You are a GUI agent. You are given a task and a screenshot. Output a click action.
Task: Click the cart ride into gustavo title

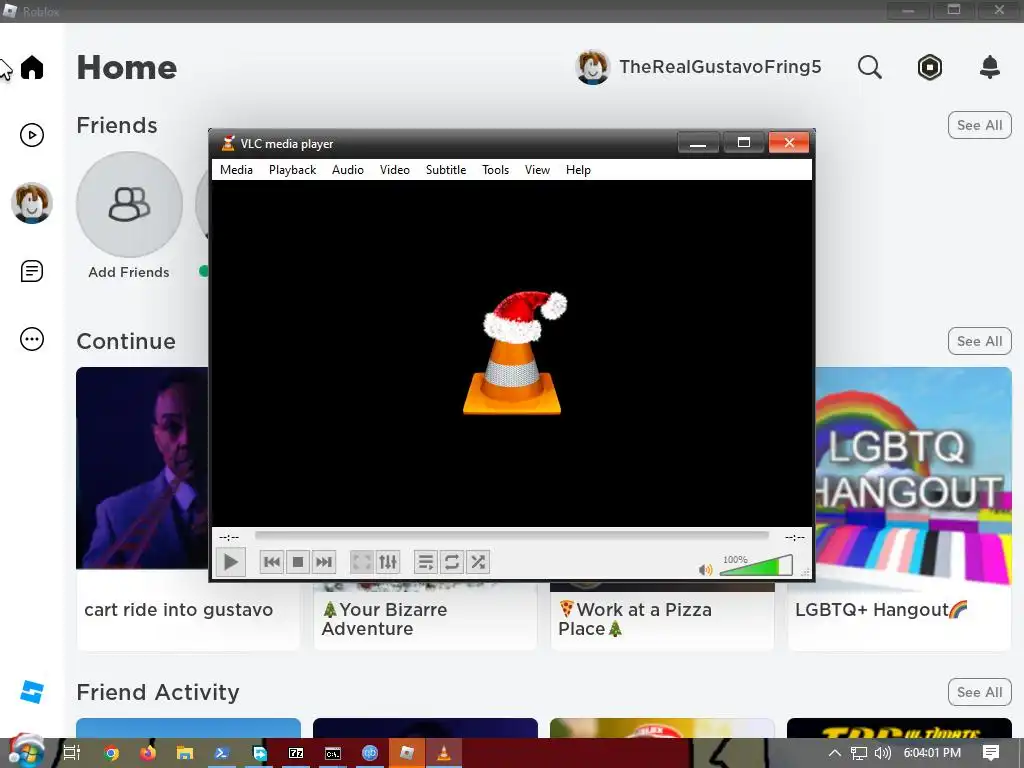tap(178, 610)
